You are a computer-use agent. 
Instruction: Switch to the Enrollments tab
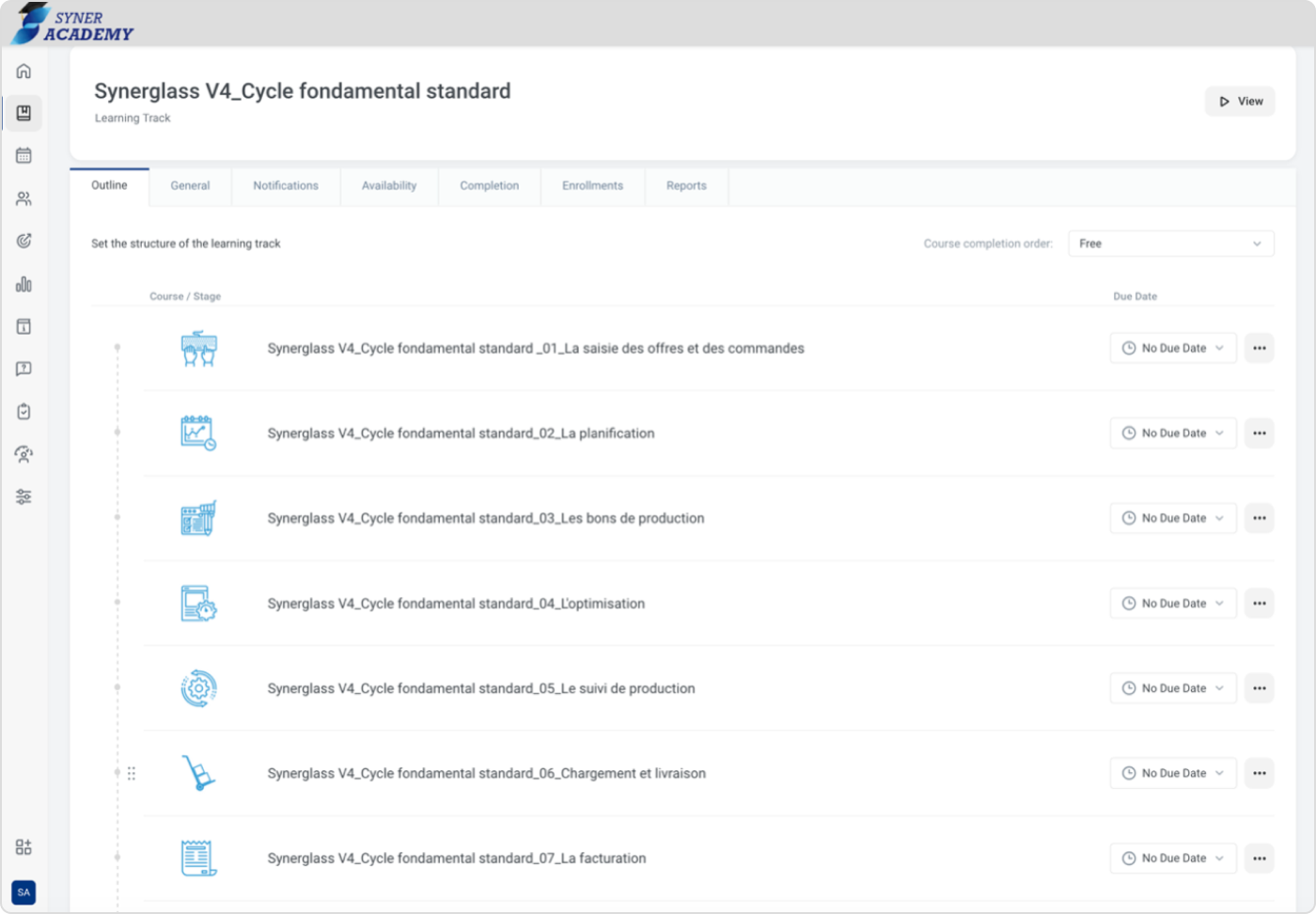(592, 186)
